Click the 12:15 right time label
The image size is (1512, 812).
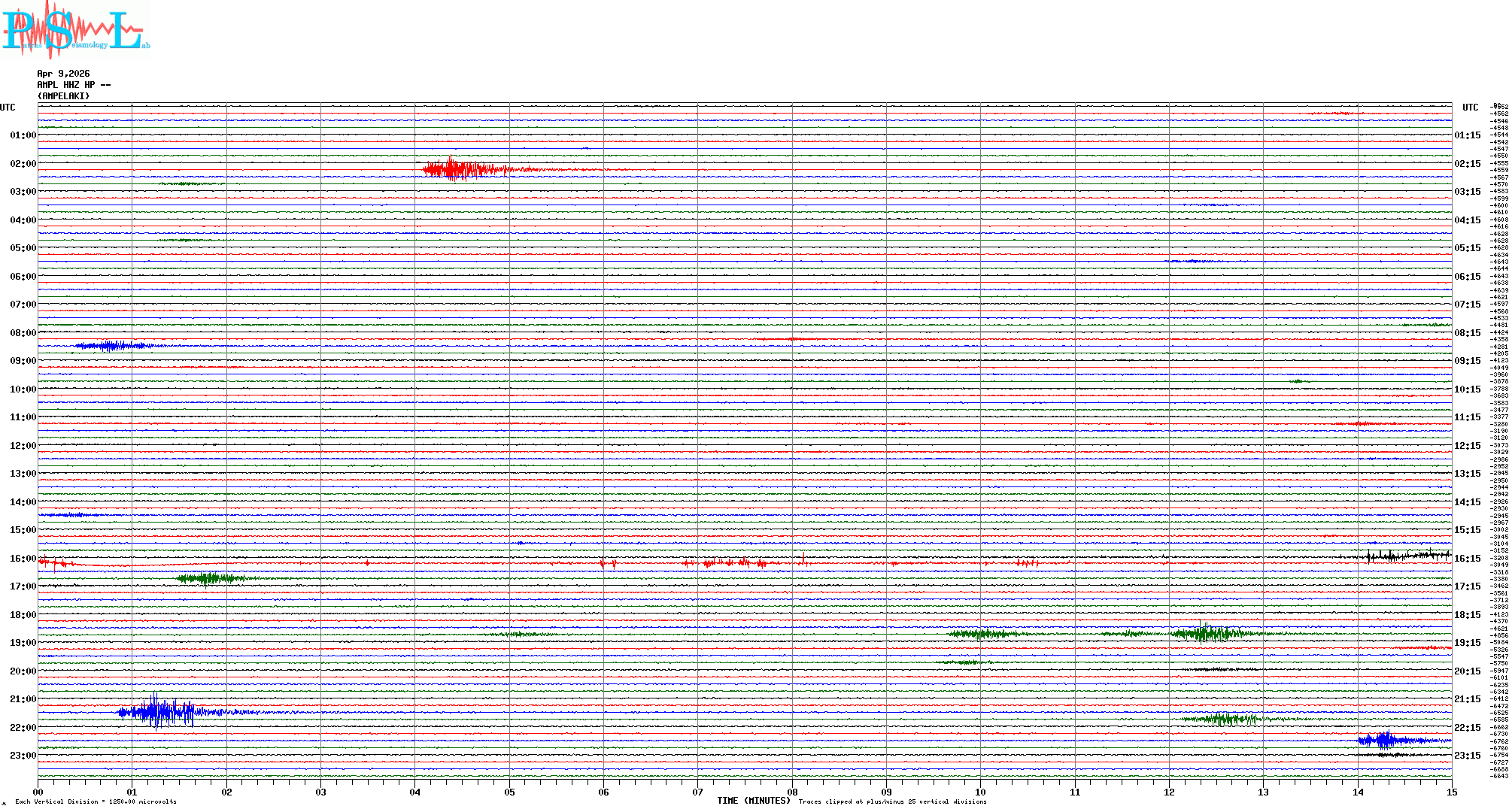[1467, 446]
